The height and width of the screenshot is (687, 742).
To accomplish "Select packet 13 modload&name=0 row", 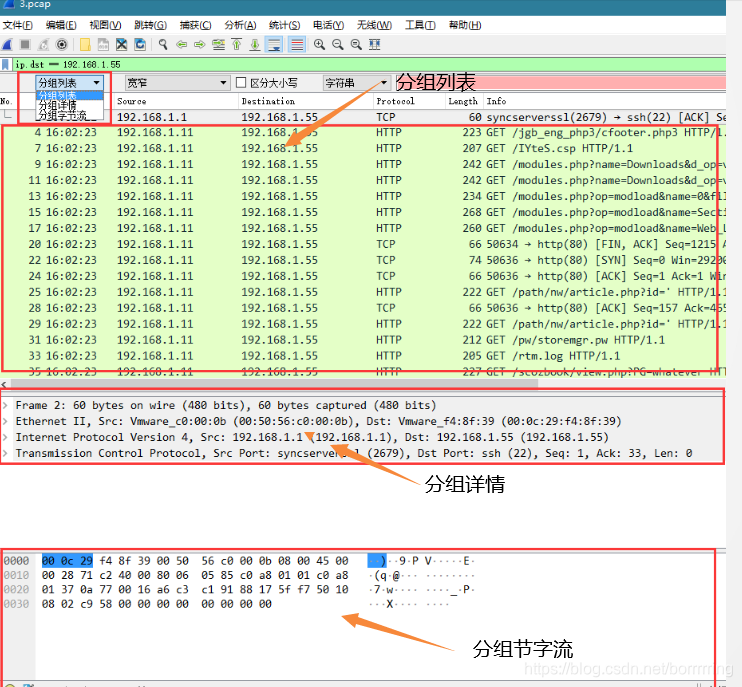I will pos(363,196).
